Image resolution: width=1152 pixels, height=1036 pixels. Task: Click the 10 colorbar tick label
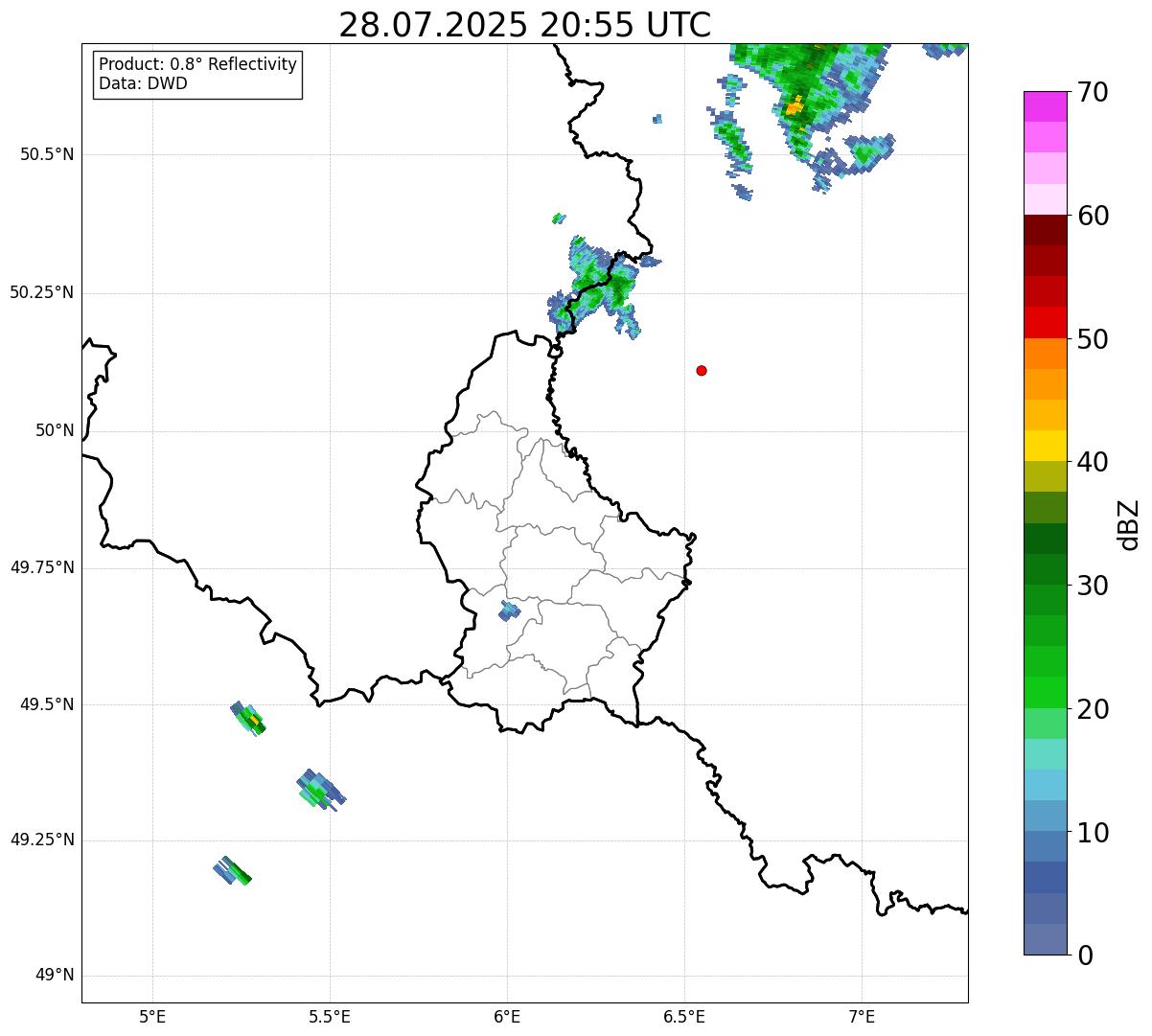click(1093, 833)
